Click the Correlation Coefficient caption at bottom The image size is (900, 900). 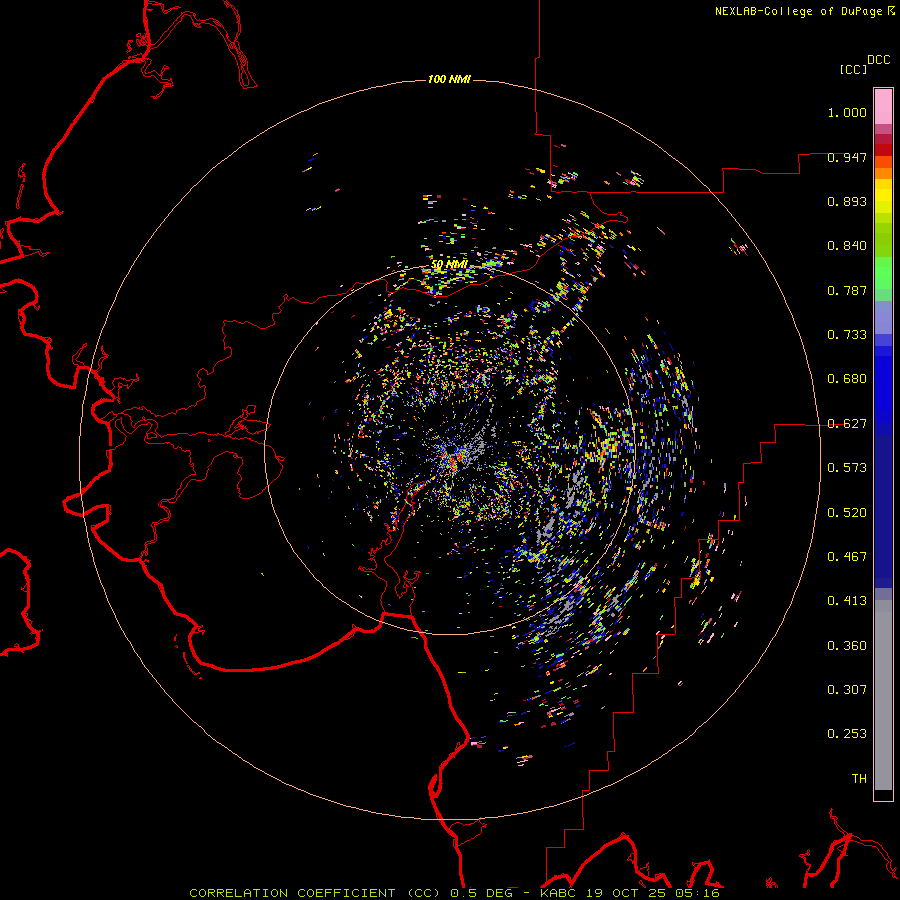[454, 893]
